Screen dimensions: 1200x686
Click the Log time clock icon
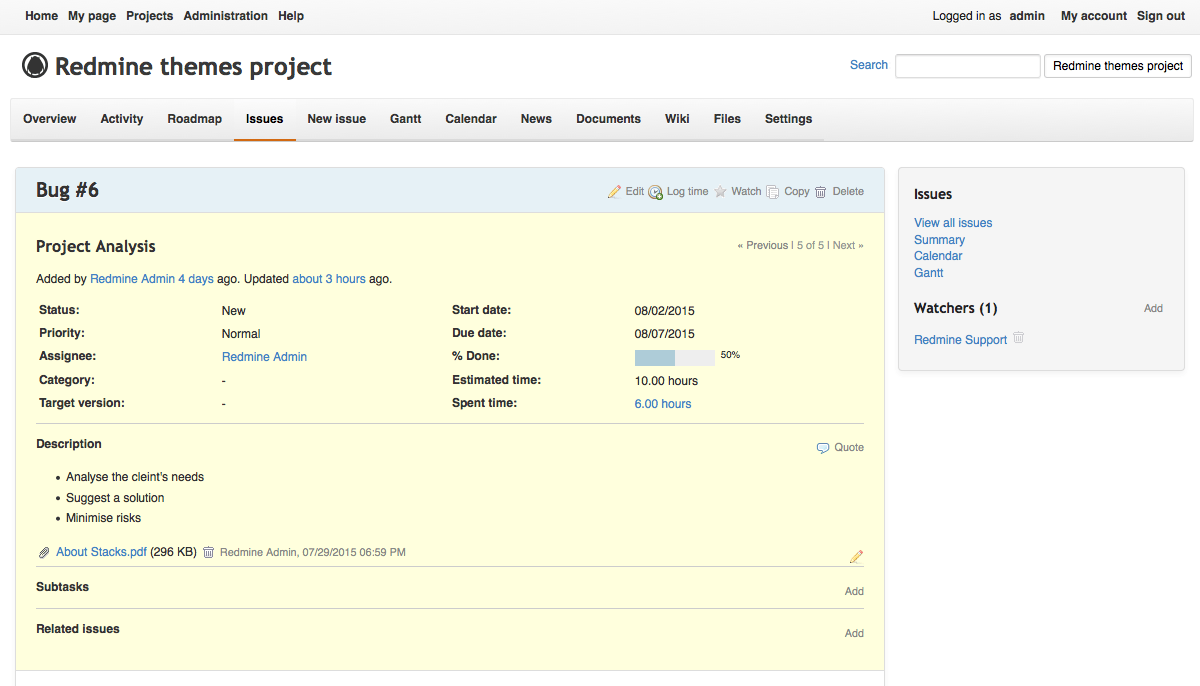coord(656,192)
